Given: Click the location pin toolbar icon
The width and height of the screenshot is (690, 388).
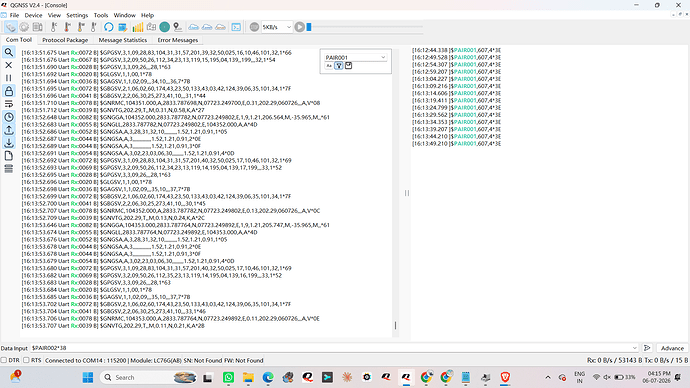Looking at the screenshot, I should tap(178, 27).
